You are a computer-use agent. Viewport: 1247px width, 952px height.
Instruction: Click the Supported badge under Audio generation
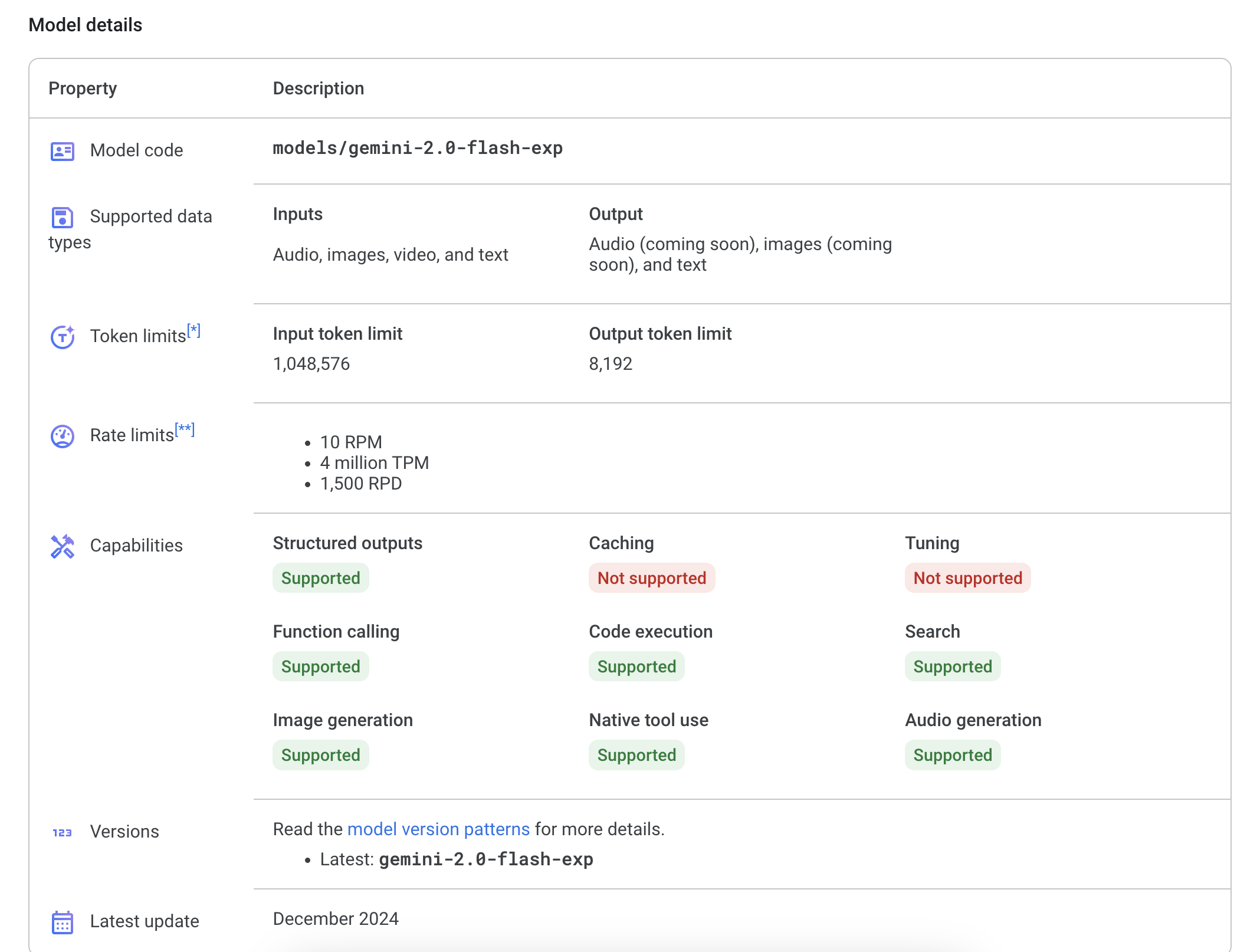click(x=952, y=755)
